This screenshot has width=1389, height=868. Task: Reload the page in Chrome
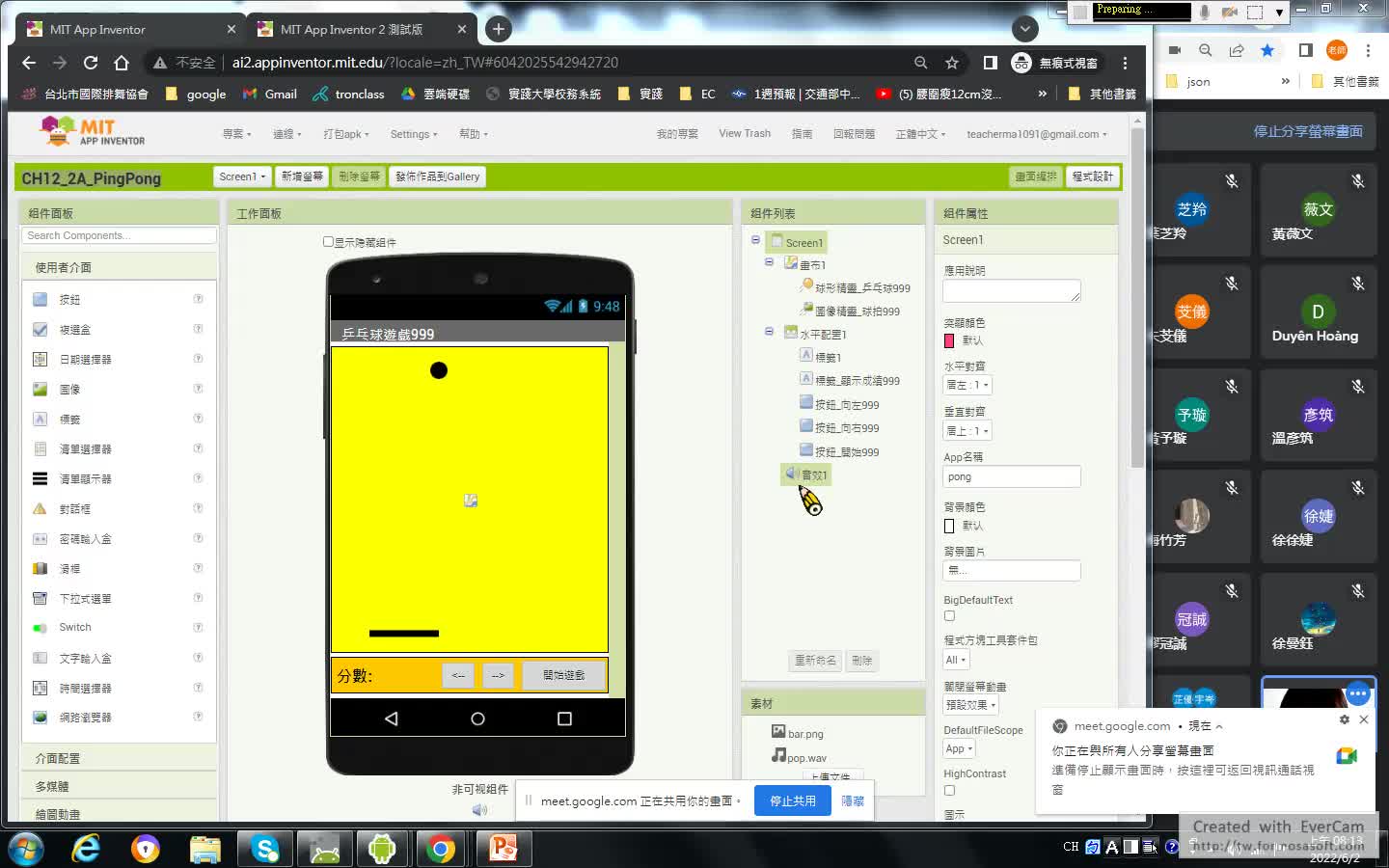tap(91, 63)
